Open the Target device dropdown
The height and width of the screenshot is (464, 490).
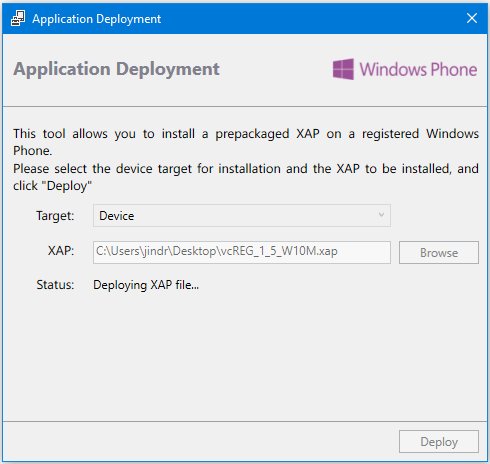[x=242, y=216]
